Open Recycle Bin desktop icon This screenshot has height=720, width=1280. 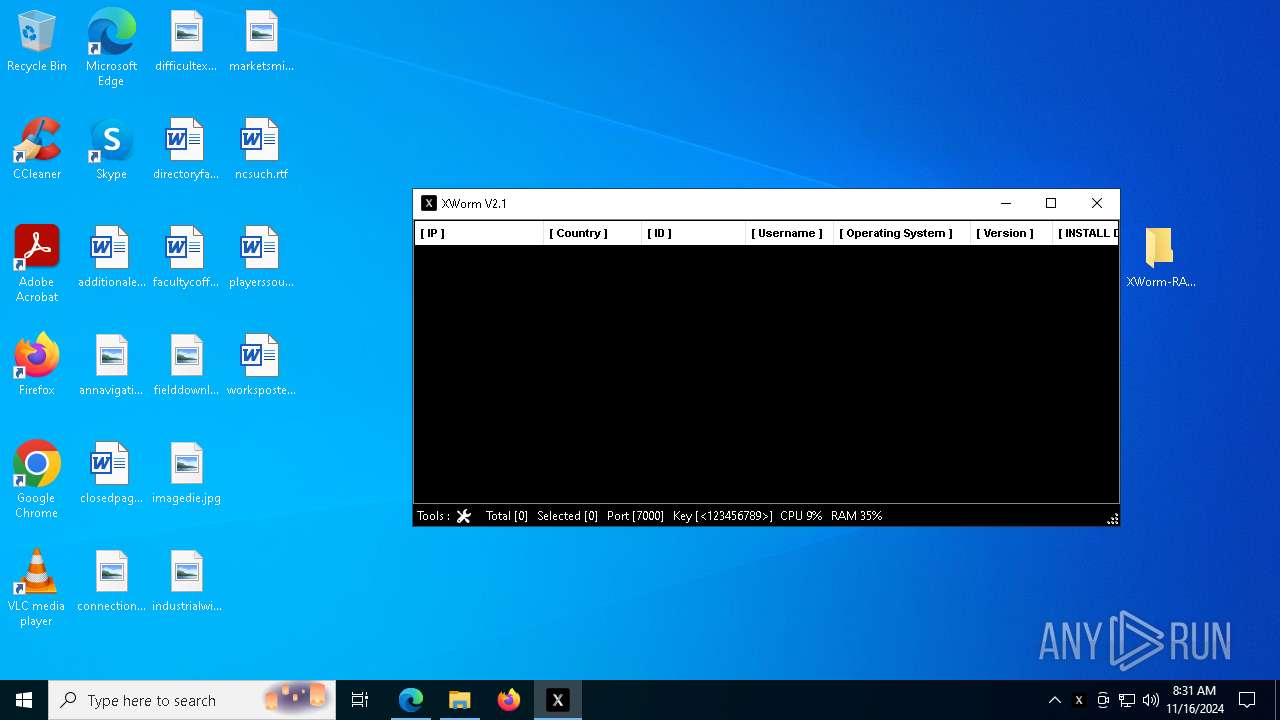(x=37, y=41)
